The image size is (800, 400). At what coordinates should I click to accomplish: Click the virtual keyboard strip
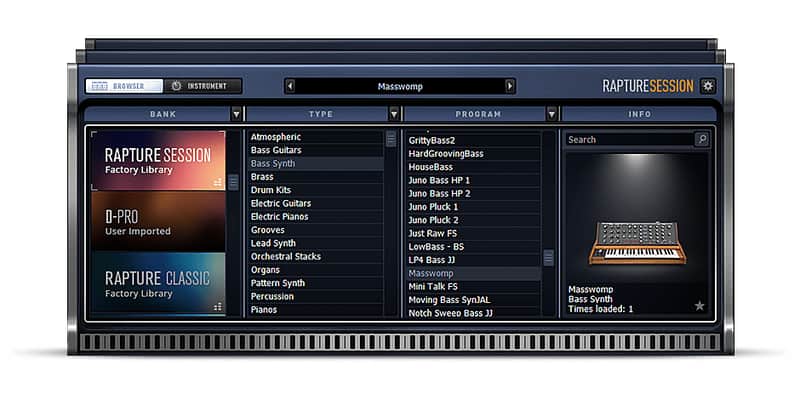pos(400,342)
